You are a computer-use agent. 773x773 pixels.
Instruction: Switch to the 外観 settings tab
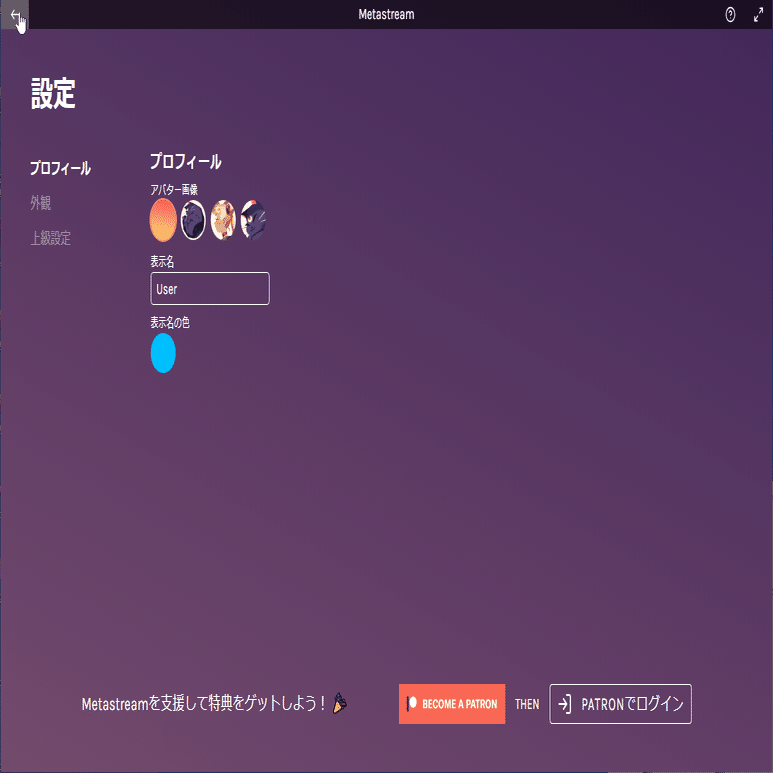coord(40,203)
